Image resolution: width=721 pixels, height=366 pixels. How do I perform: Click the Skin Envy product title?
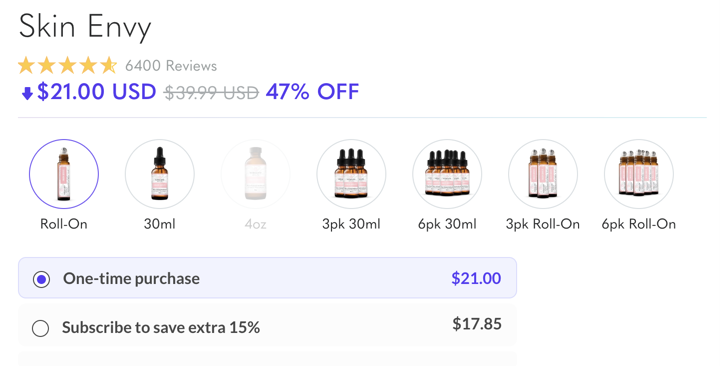point(85,27)
